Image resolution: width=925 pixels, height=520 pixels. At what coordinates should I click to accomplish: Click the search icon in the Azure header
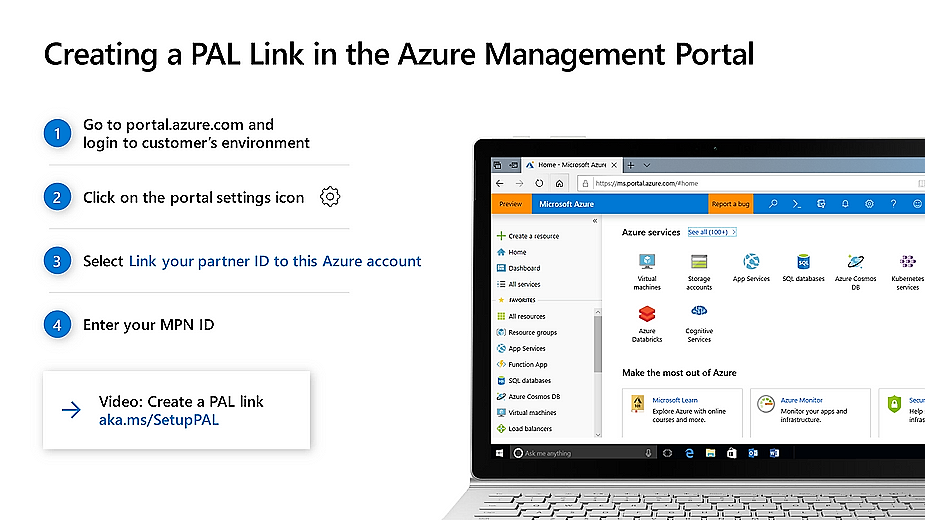pos(773,204)
